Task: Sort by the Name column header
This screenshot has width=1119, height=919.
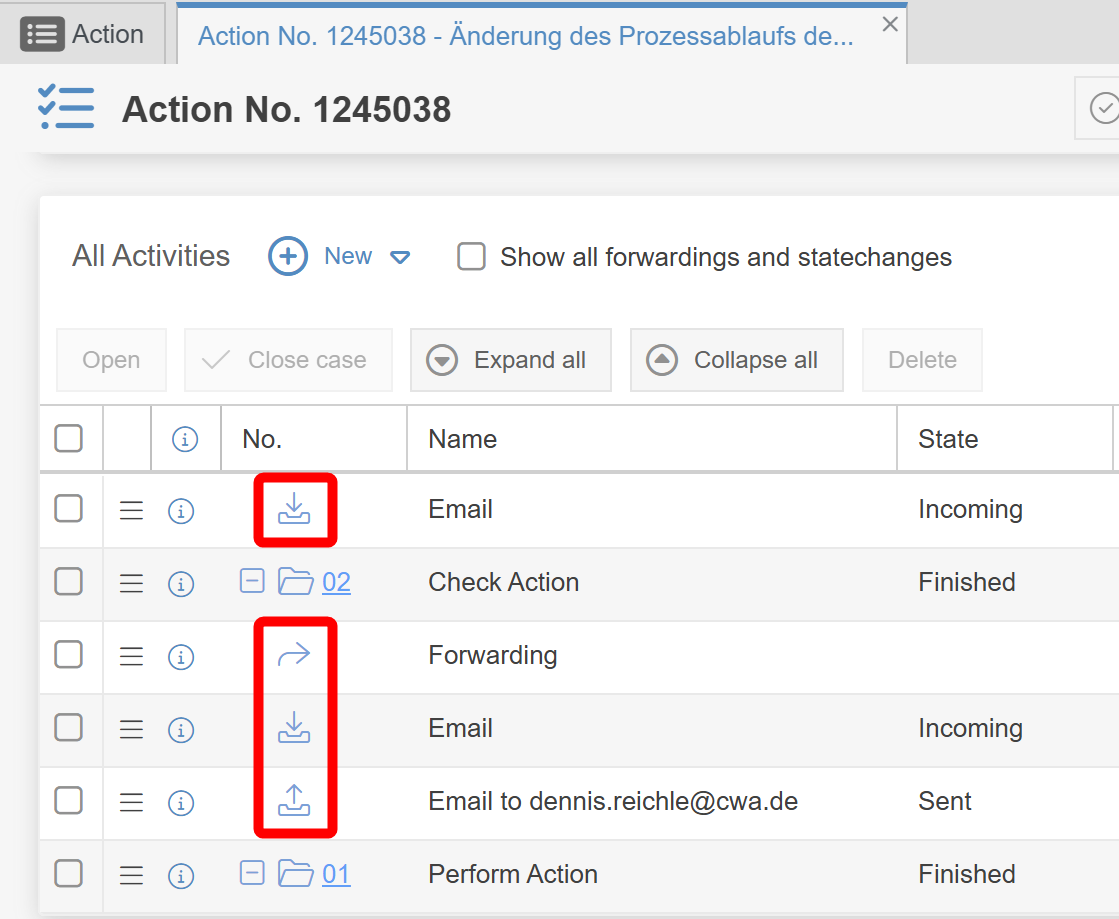Action: 463,439
